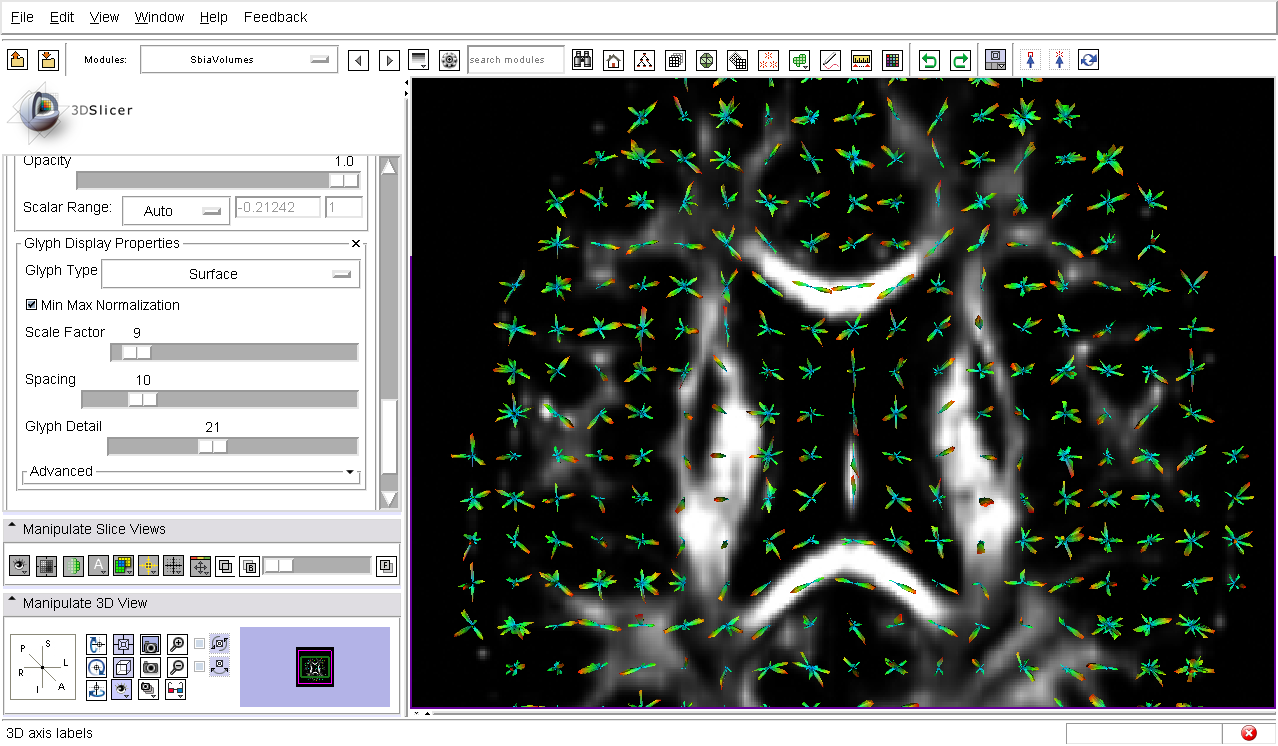This screenshot has height=746, width=1278.
Task: Click the undo arrow in toolbar
Action: coord(929,60)
